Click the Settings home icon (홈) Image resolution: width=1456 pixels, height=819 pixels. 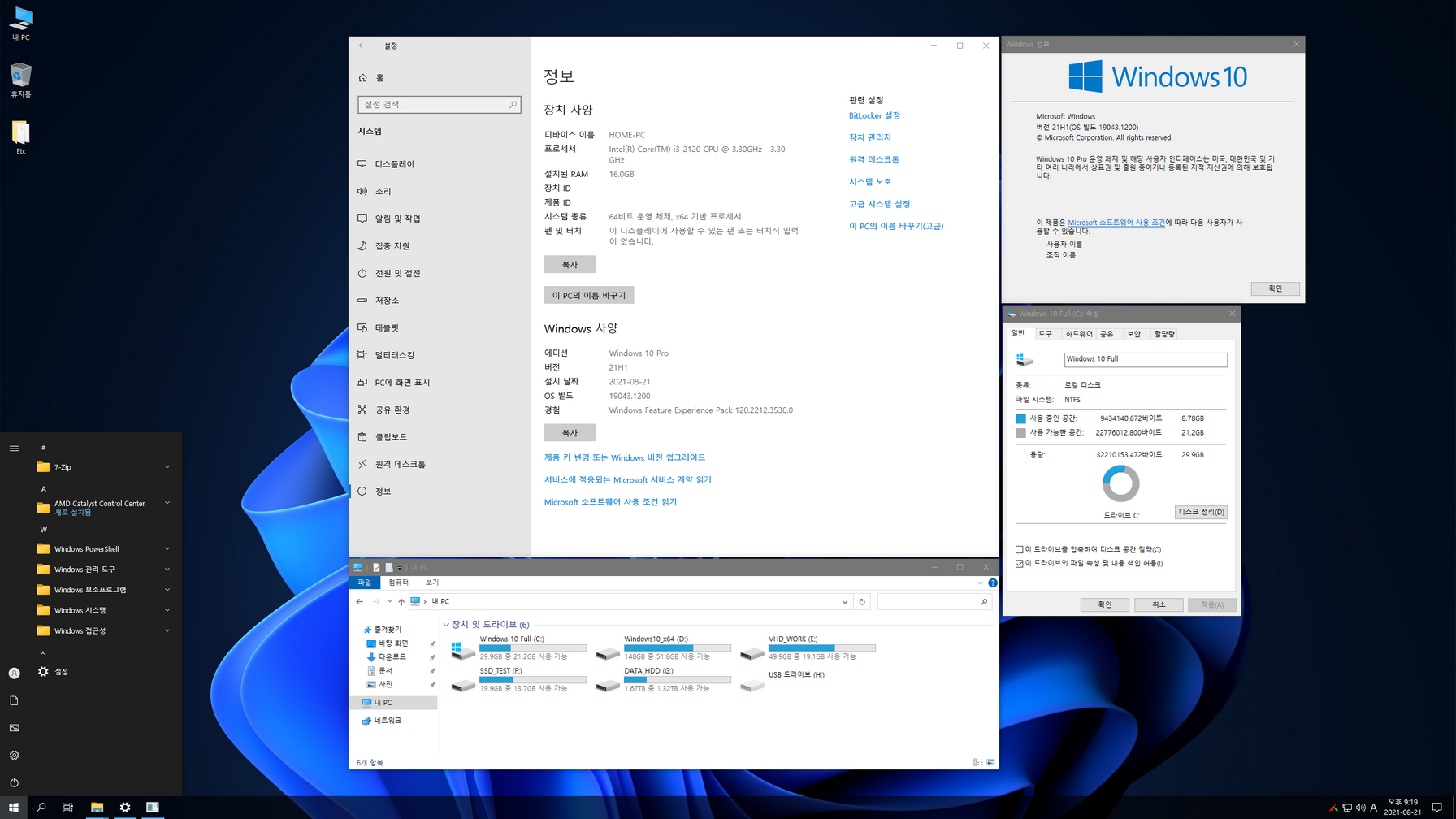tap(362, 78)
